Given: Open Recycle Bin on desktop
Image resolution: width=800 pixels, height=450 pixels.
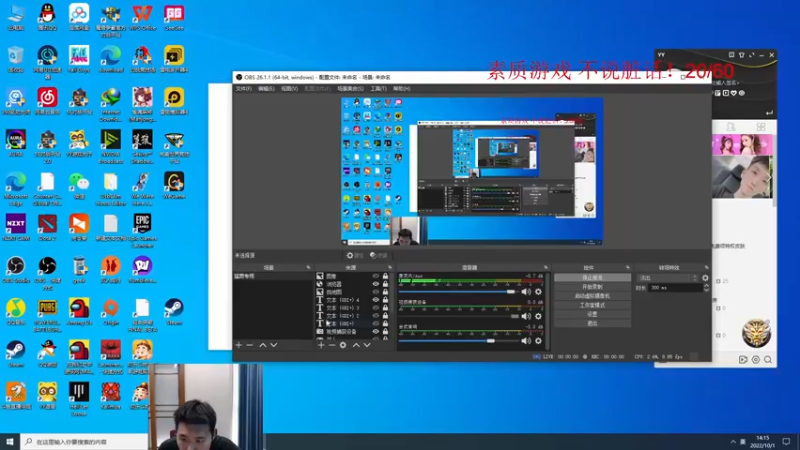Looking at the screenshot, I should (x=16, y=59).
